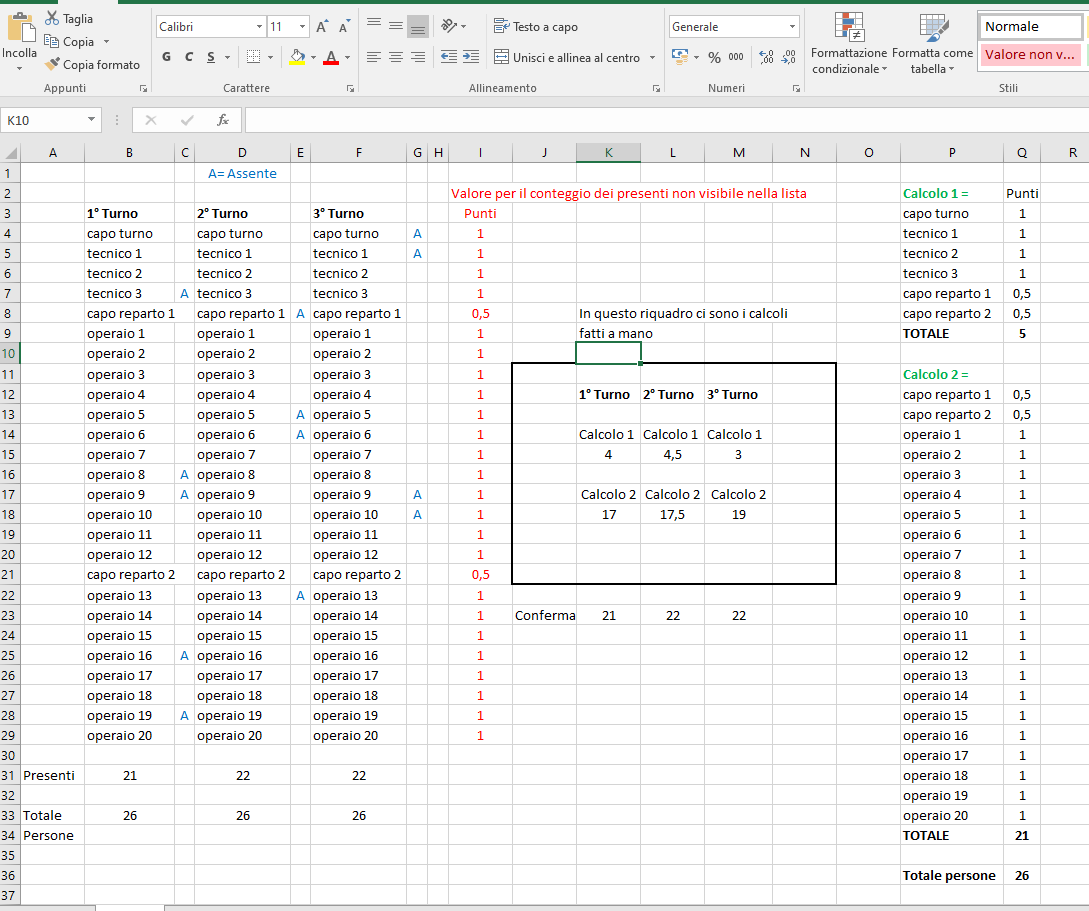Apply the red font color
The width and height of the screenshot is (1089, 911).
(331, 57)
